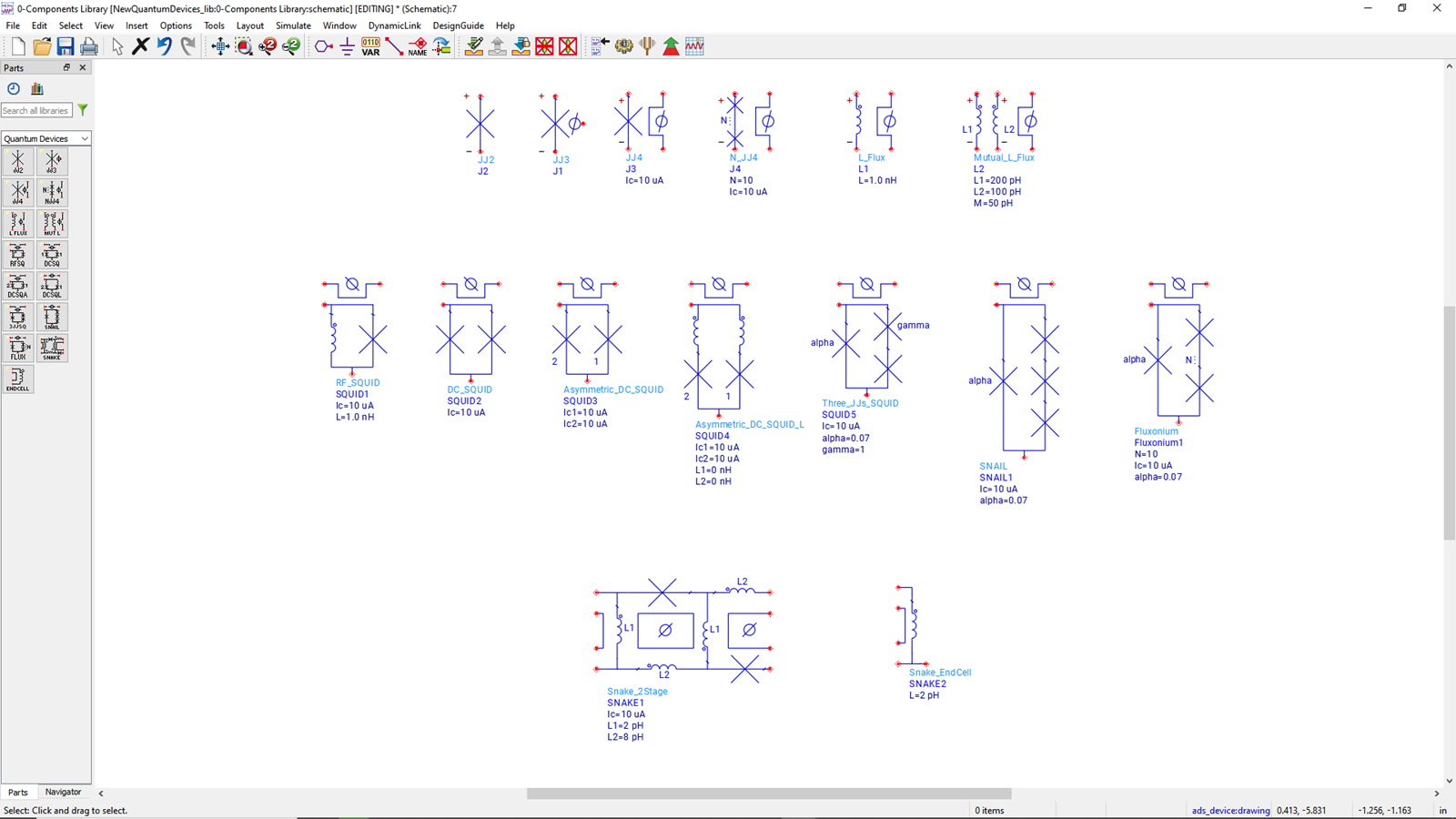Viewport: 1456px width, 819px height.
Task: Switch to the Navigator tab
Action: coord(63,792)
